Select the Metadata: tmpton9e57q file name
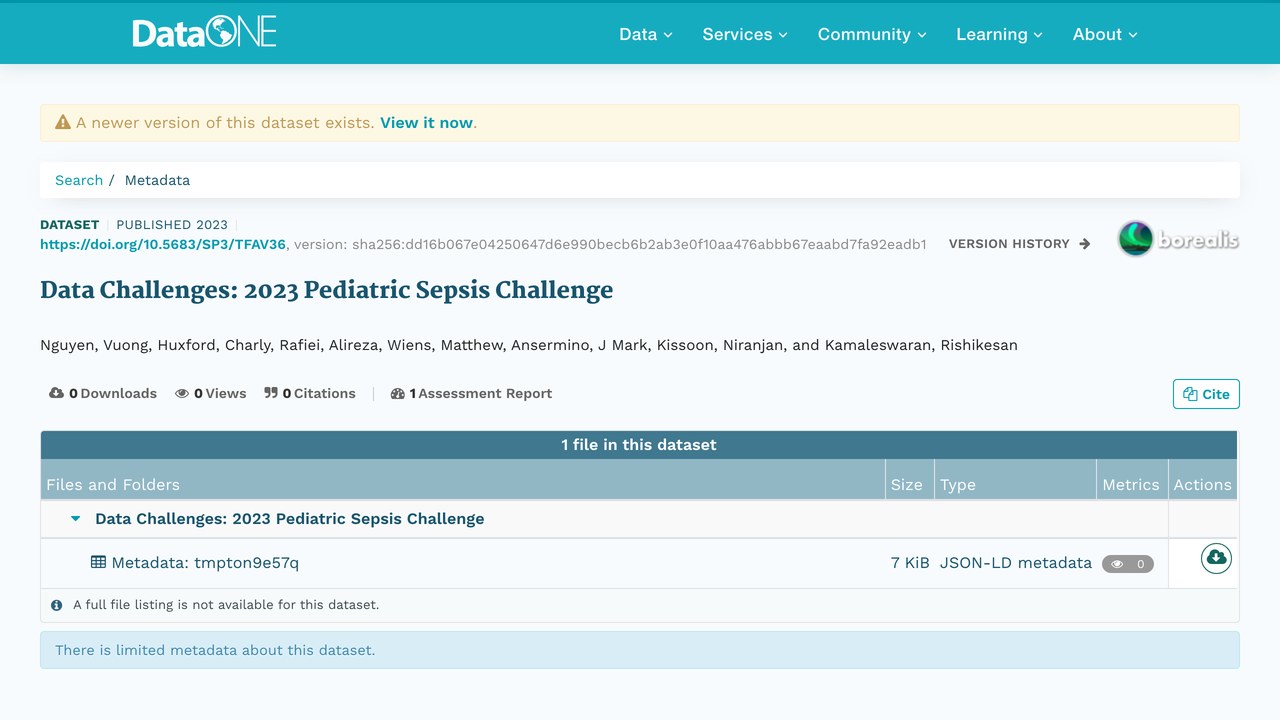This screenshot has height=720, width=1280. tap(205, 562)
